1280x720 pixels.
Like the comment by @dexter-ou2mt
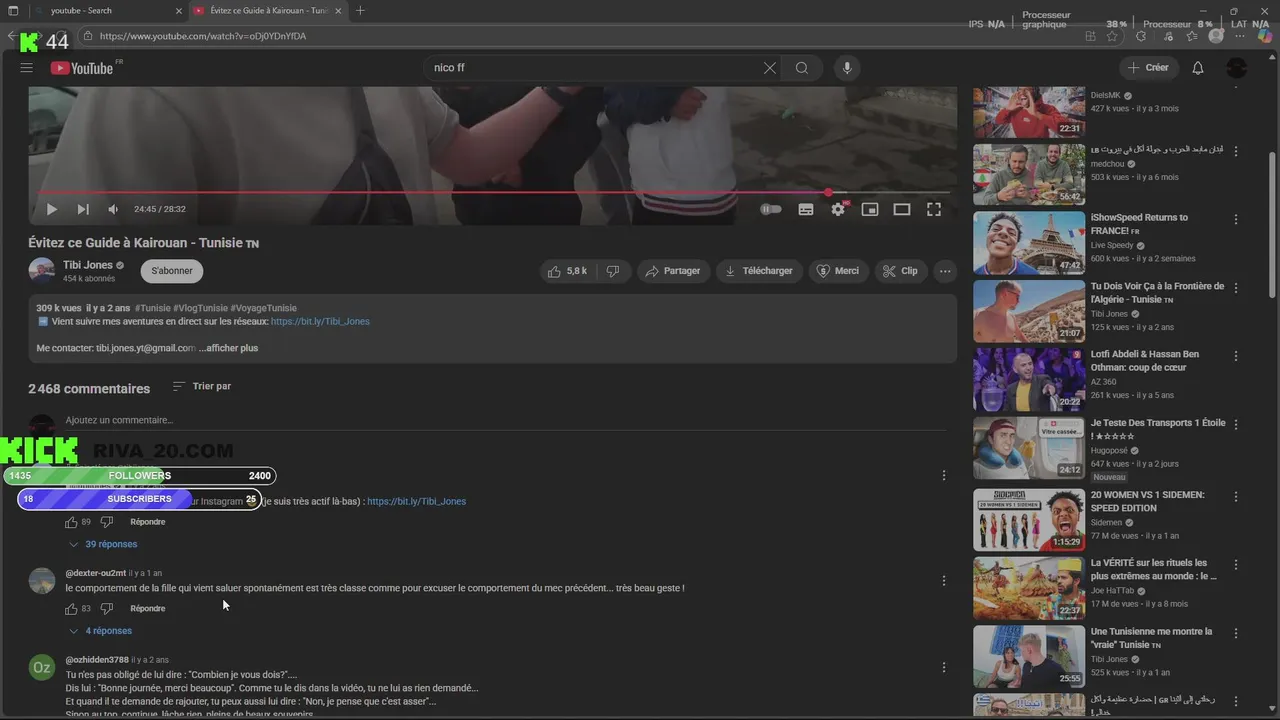(71, 608)
